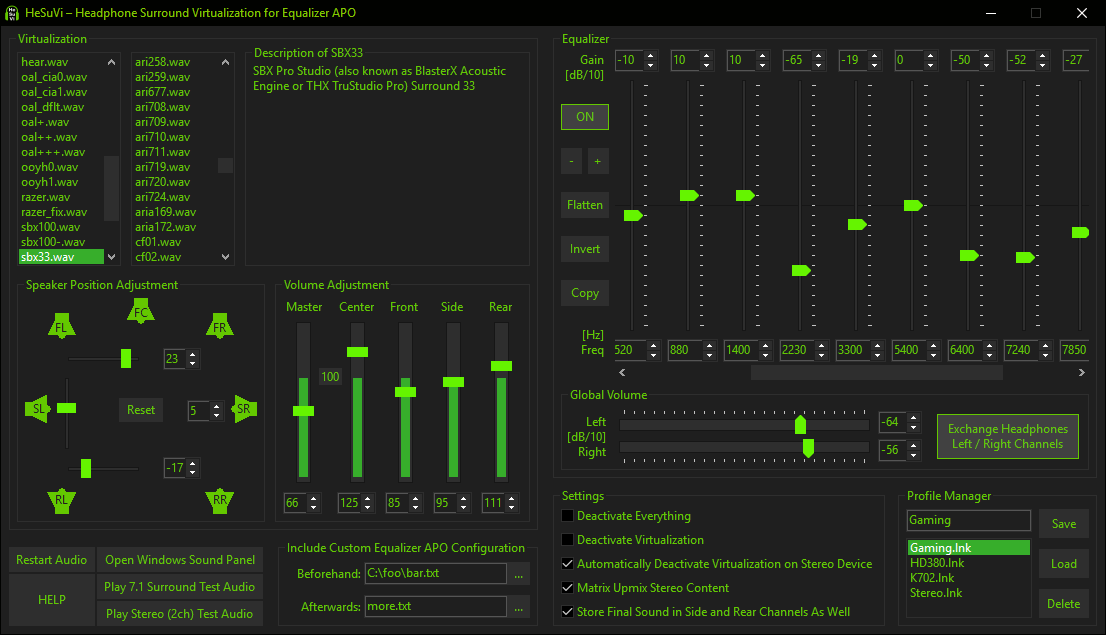Decrease the Center volume value stepper
Image resolution: width=1106 pixels, height=635 pixels.
(367, 507)
